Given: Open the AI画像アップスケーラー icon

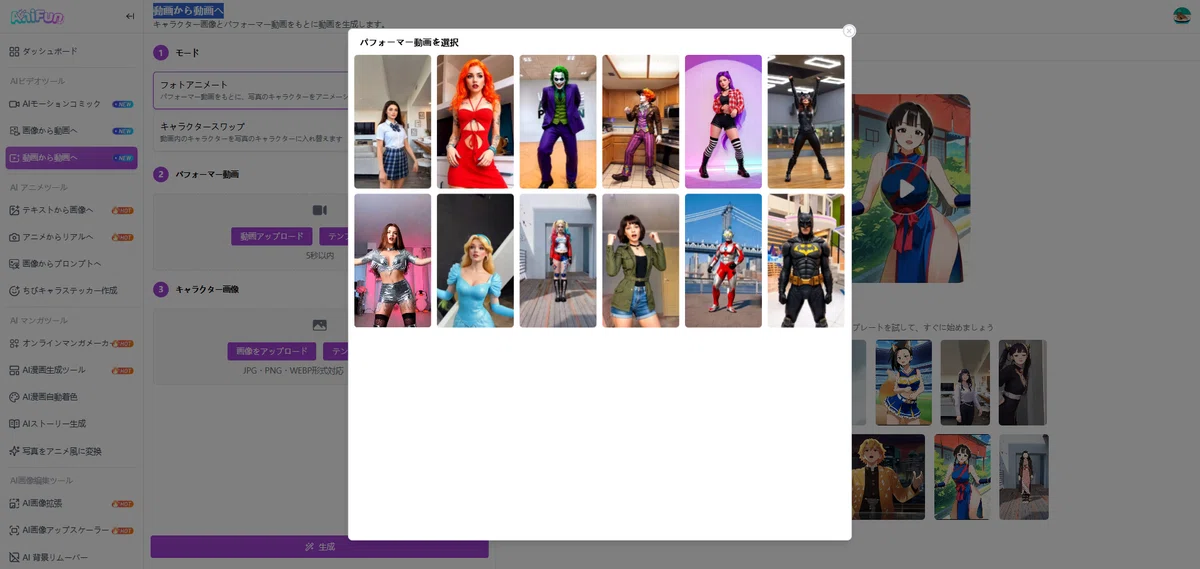Looking at the screenshot, I should [x=14, y=530].
